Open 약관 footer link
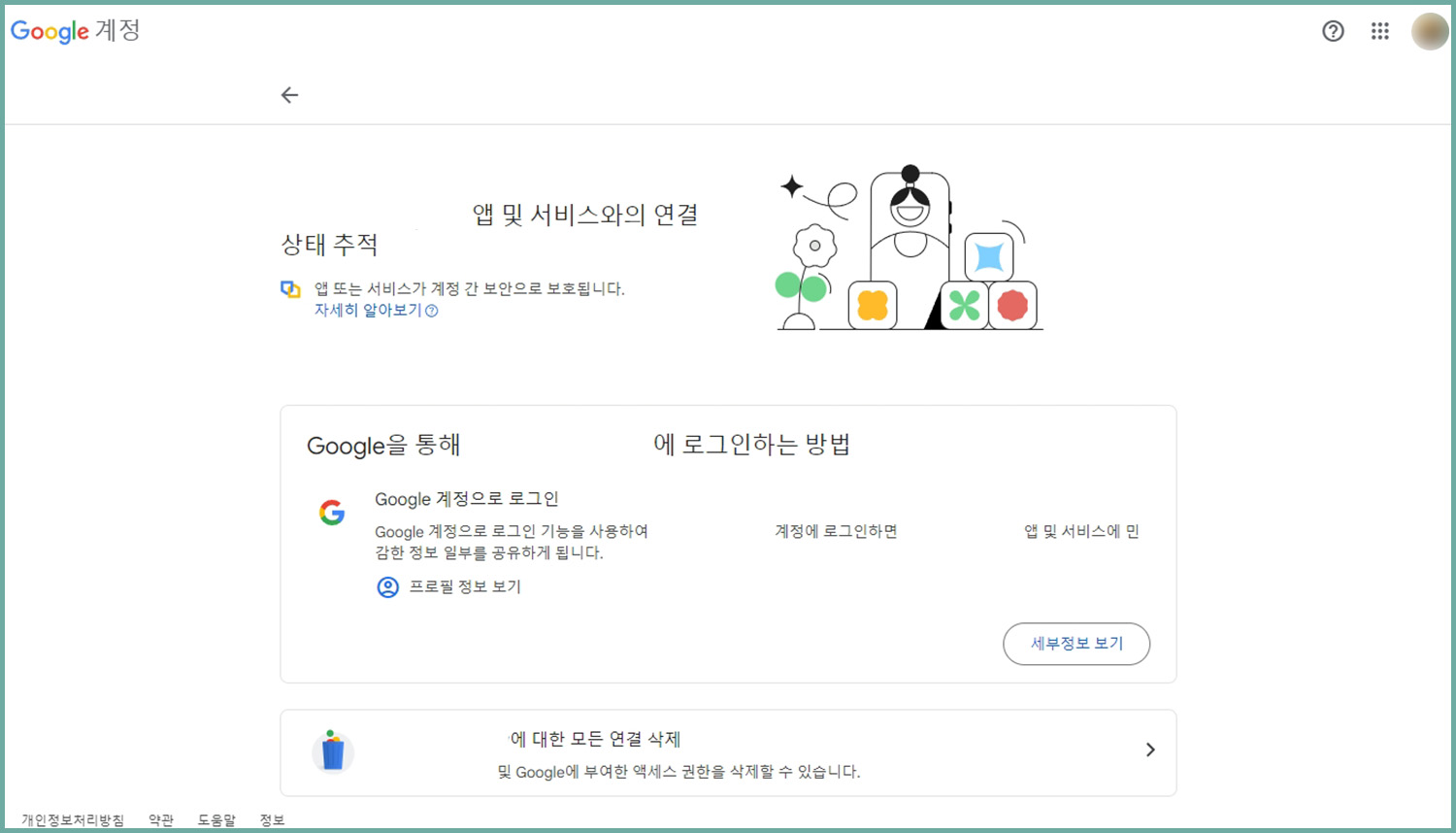This screenshot has width=1456, height=833. click(161, 820)
